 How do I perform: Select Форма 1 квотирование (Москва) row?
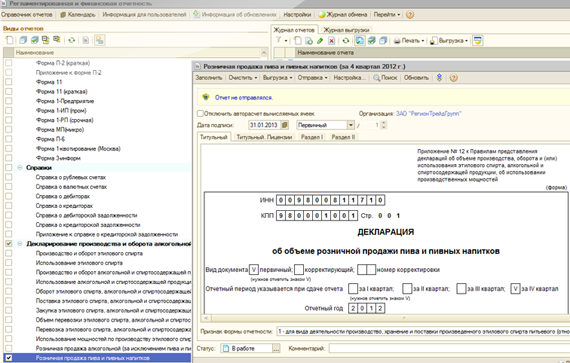click(x=97, y=149)
